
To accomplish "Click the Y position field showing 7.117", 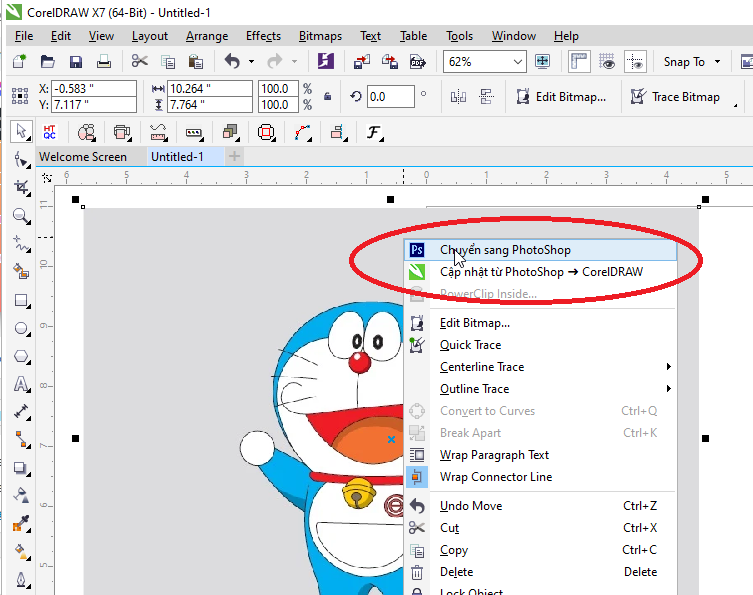I will coord(94,105).
